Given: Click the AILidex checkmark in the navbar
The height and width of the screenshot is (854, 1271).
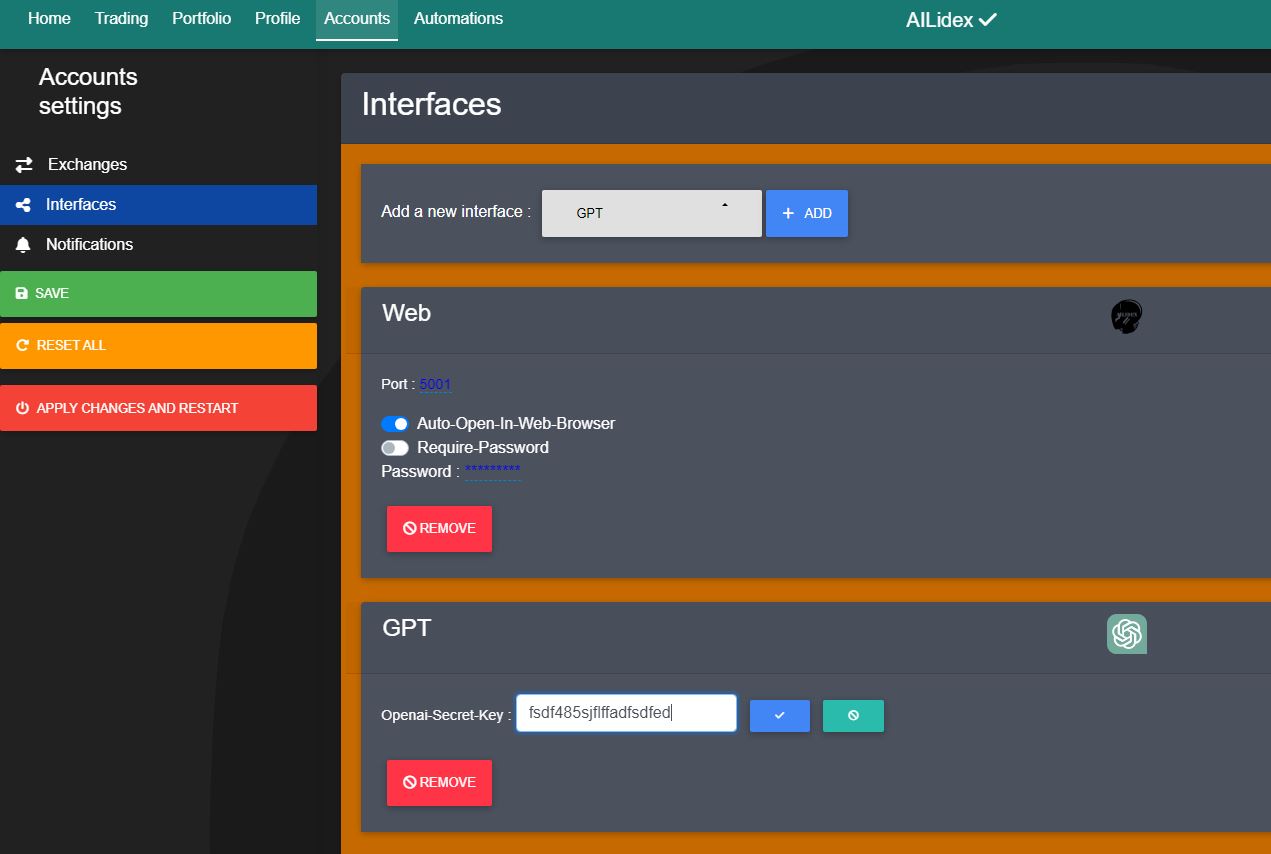Looking at the screenshot, I should tap(987, 18).
